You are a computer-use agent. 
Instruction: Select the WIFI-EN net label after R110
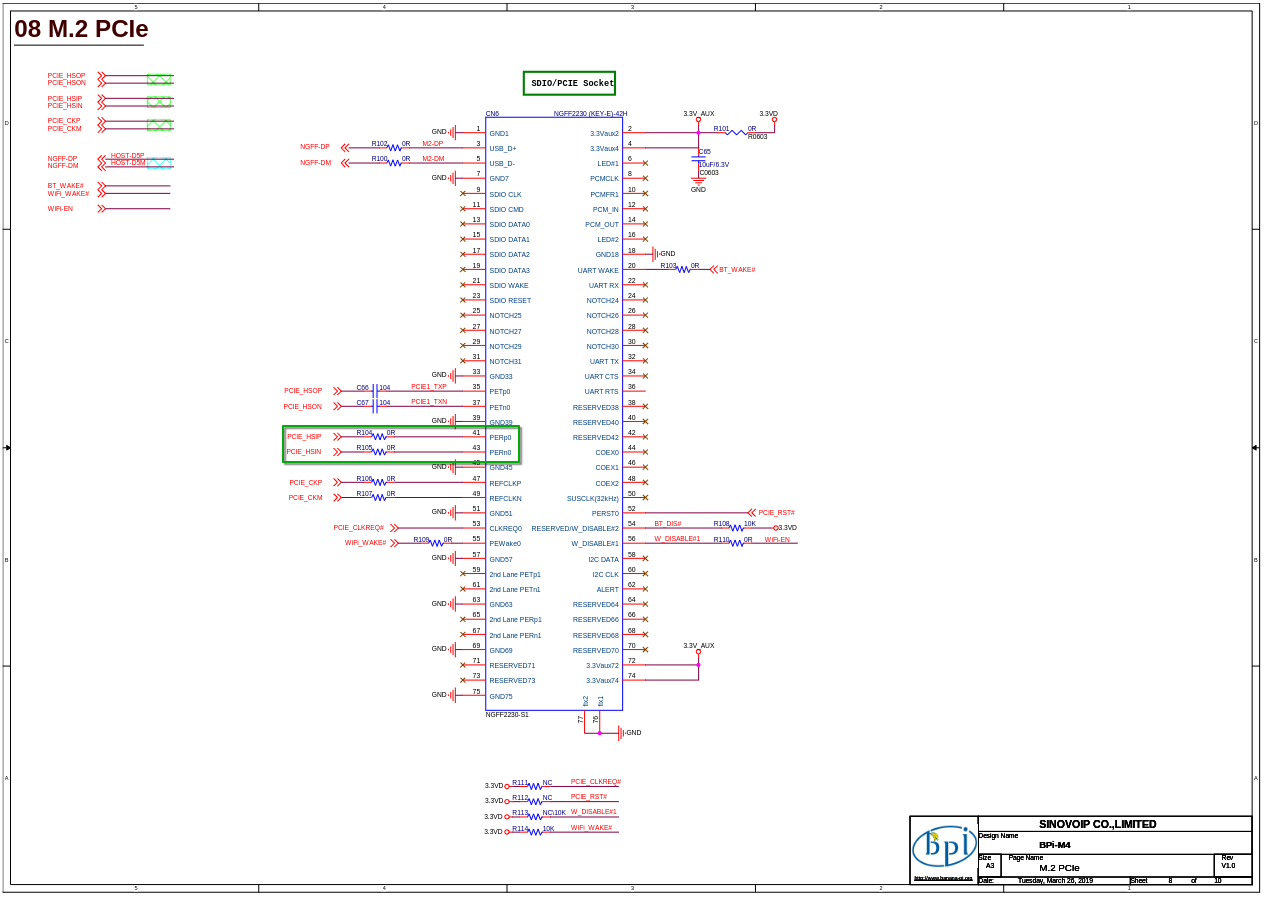(777, 539)
